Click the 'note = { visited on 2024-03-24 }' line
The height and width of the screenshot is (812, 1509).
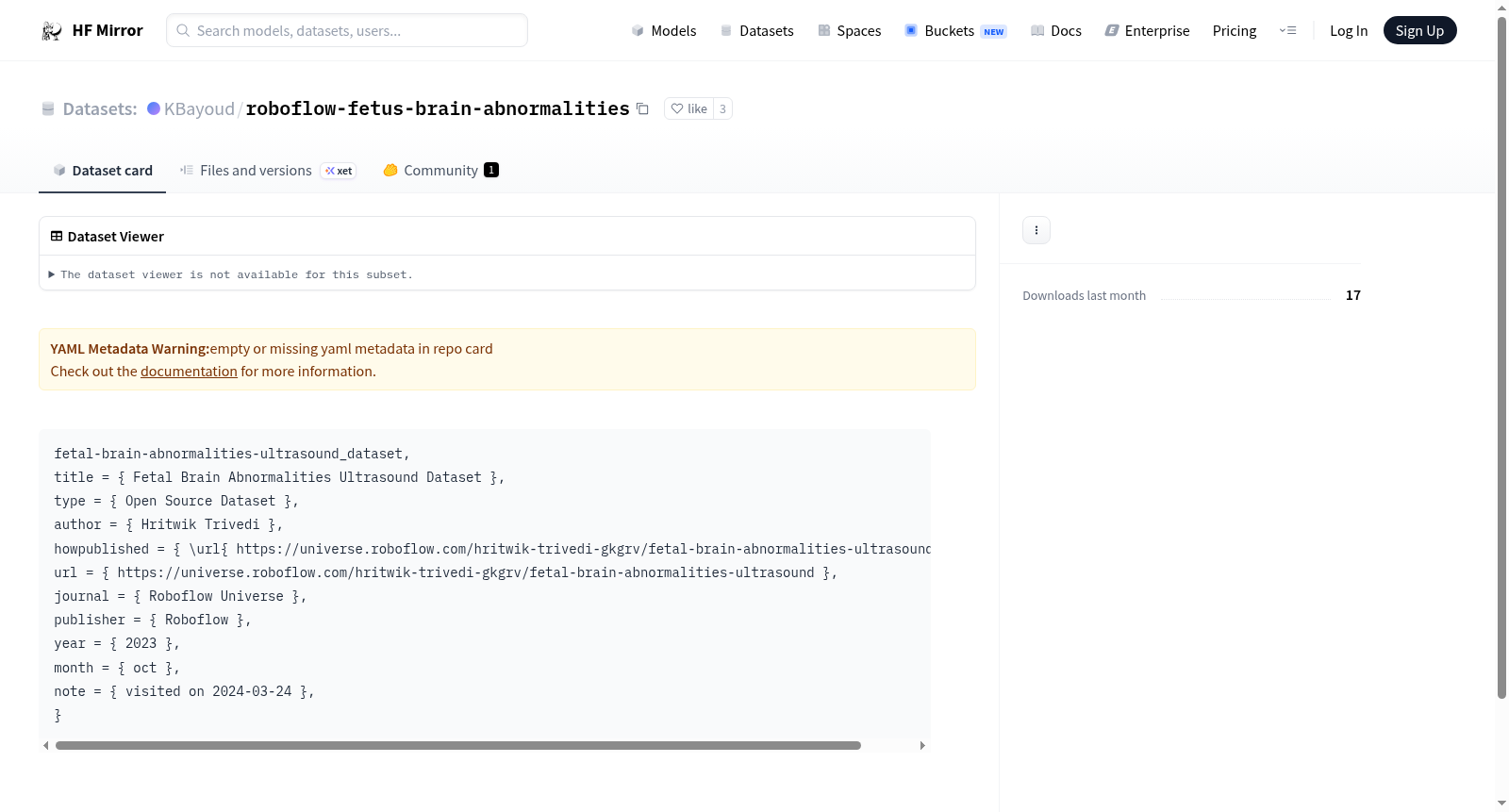pos(184,691)
